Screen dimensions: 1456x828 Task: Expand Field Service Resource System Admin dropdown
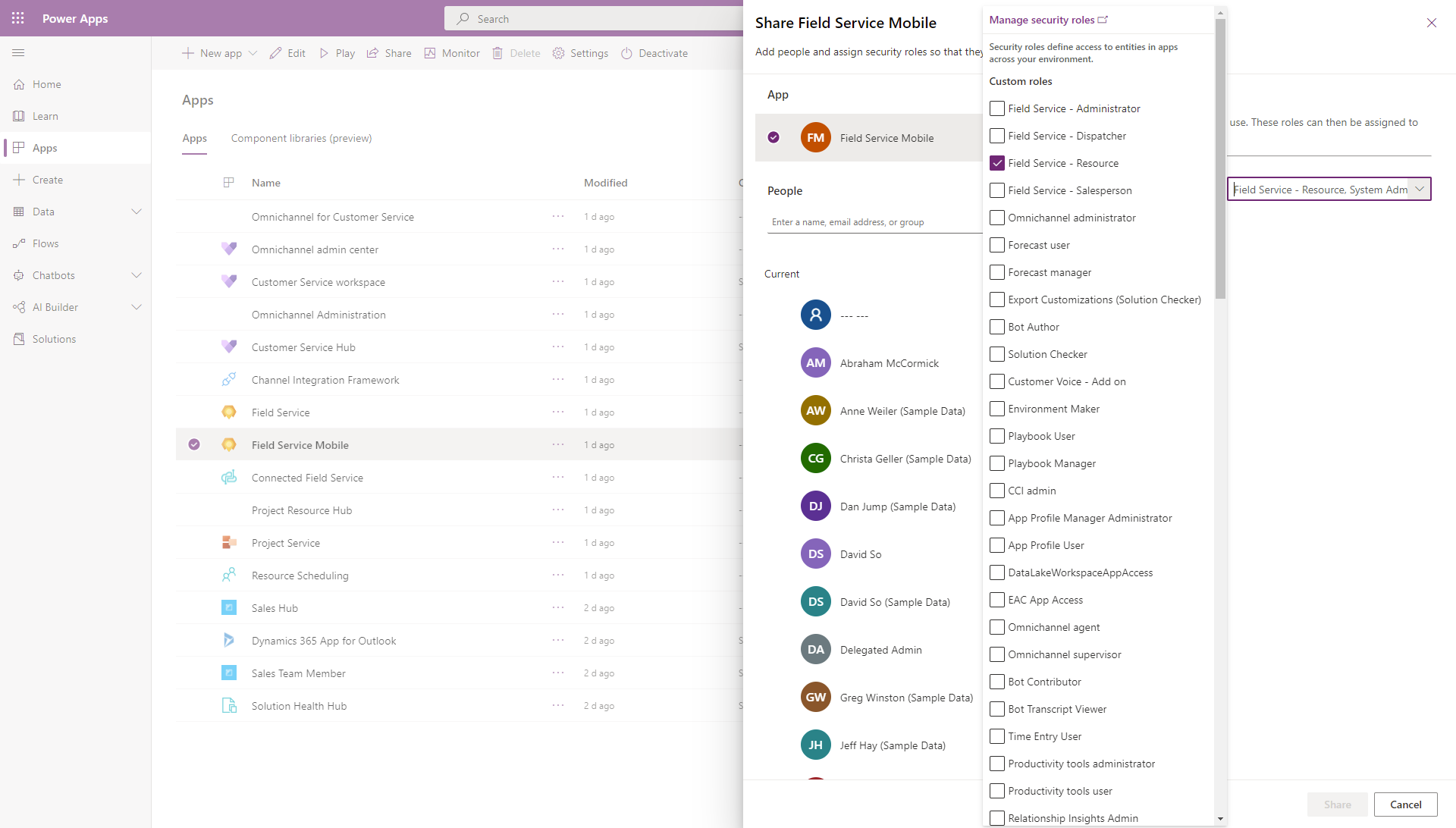coord(1420,189)
